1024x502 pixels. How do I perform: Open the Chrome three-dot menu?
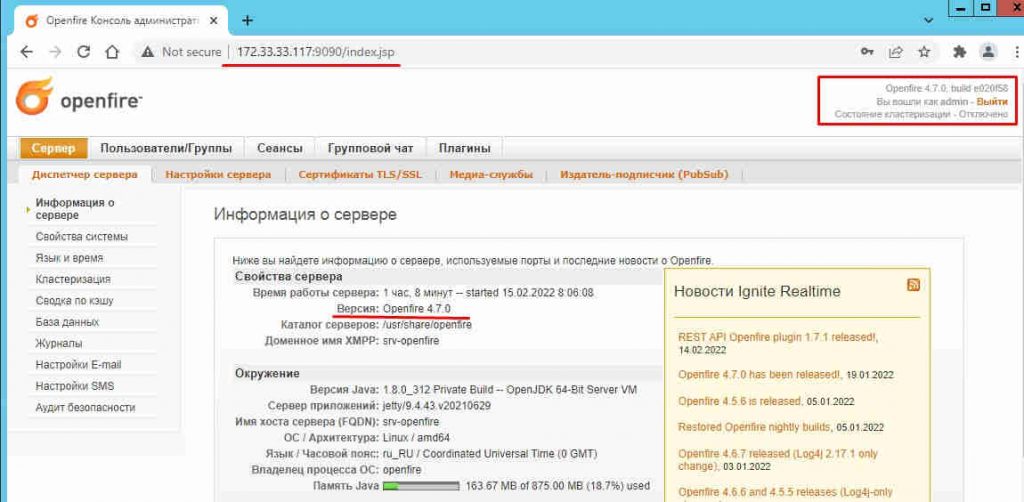tap(1014, 52)
